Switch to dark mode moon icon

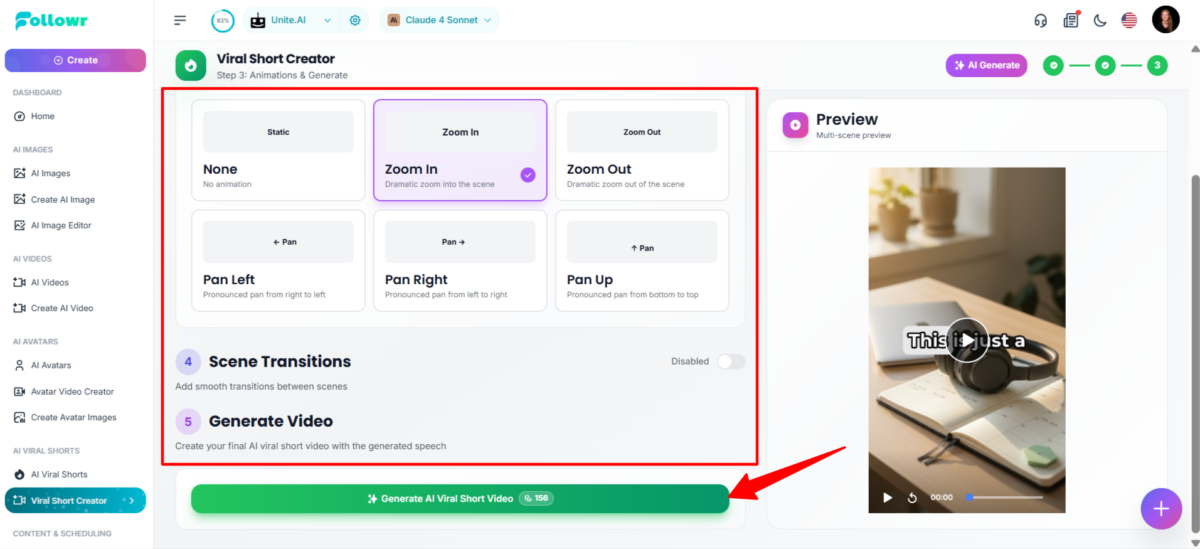pos(1100,20)
